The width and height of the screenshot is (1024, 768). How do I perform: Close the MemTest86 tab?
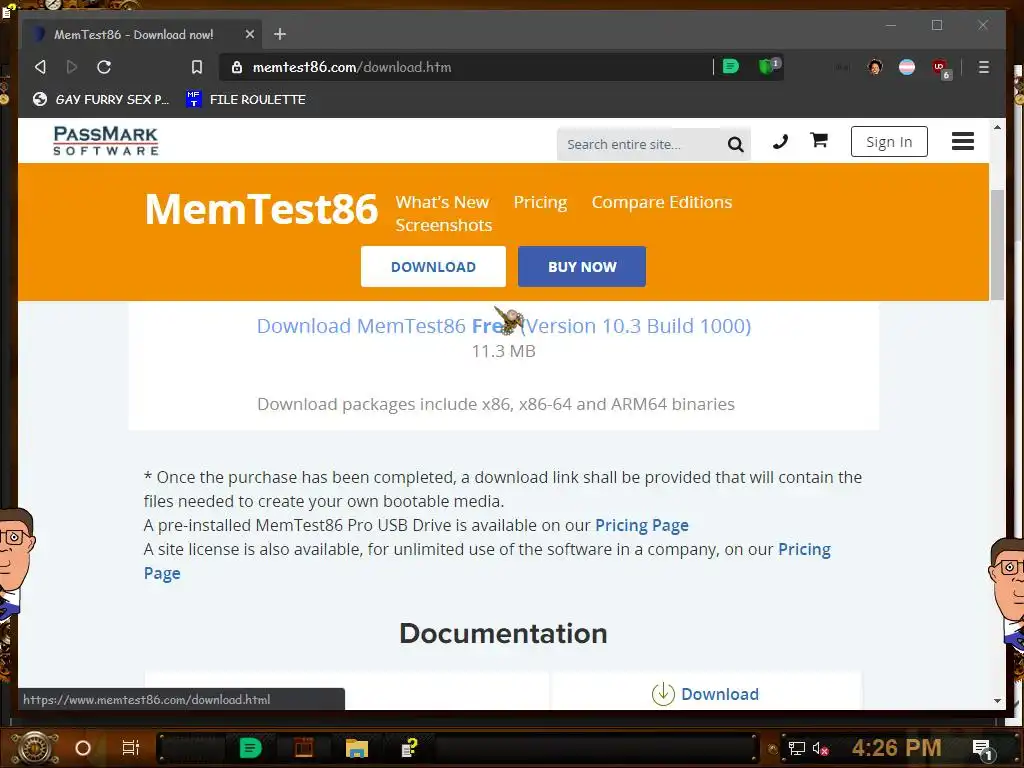[x=249, y=34]
